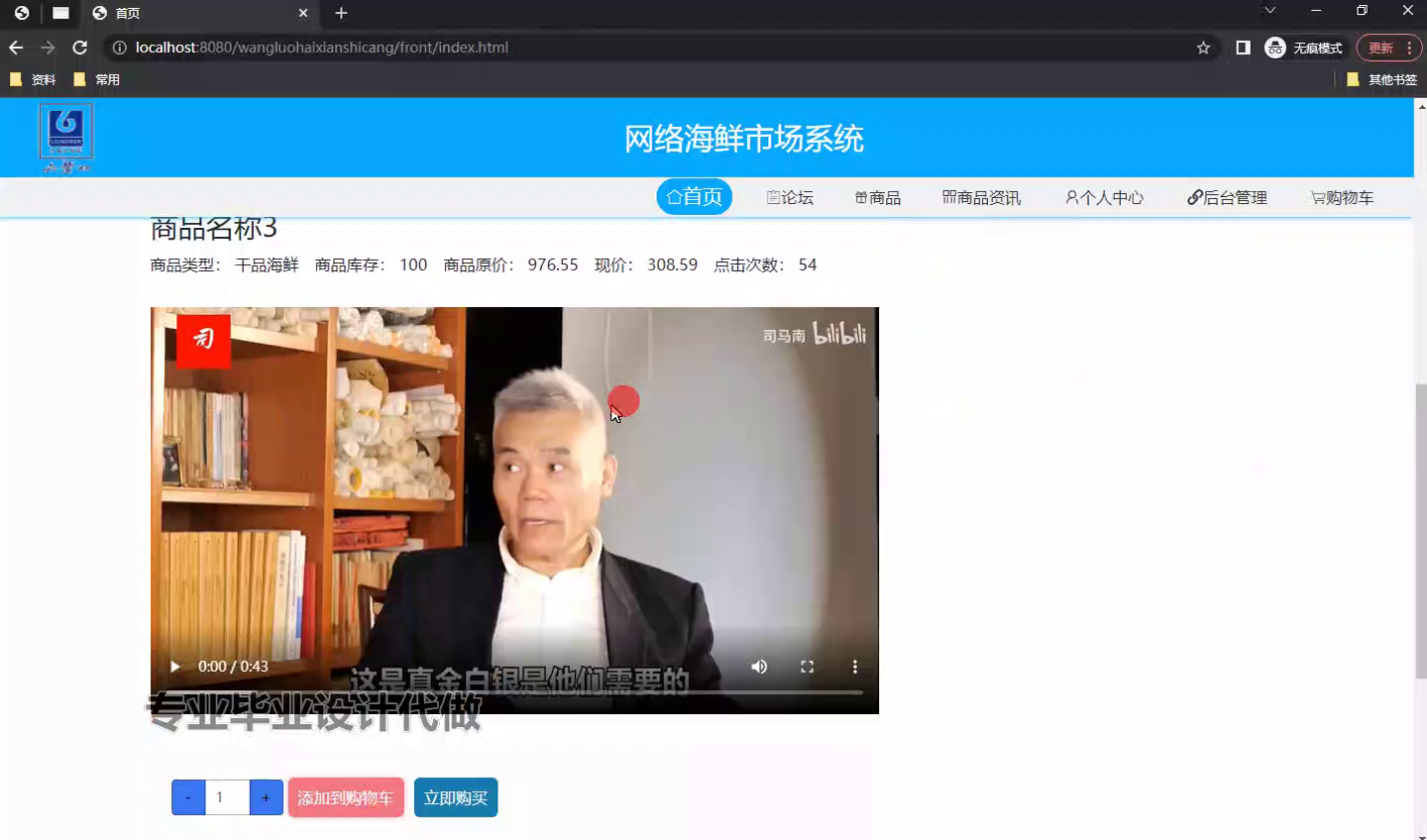Open 个人中心 nav item
The height and width of the screenshot is (840, 1427).
(1104, 198)
